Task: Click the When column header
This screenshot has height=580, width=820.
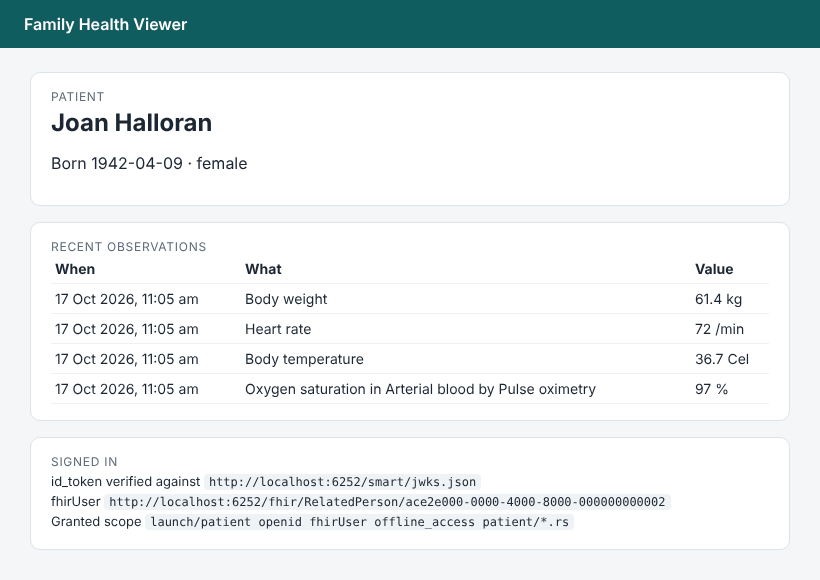Action: (75, 269)
